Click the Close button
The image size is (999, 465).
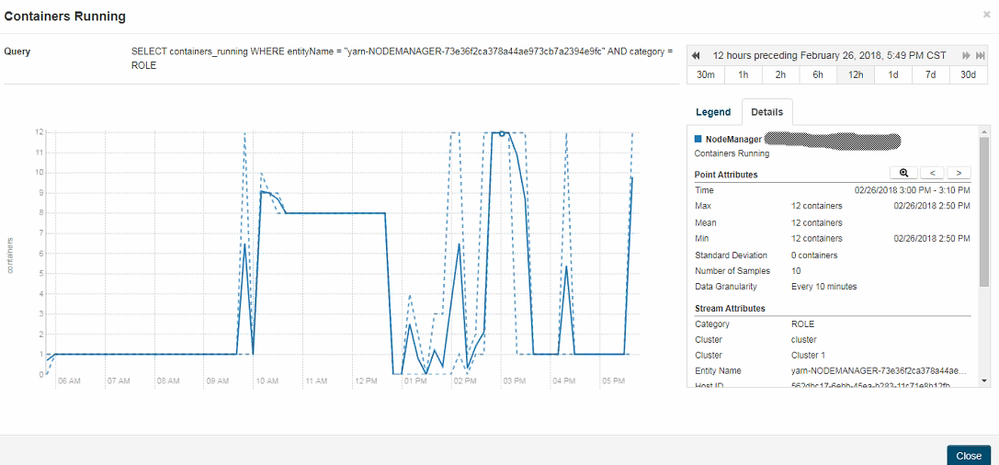click(968, 455)
